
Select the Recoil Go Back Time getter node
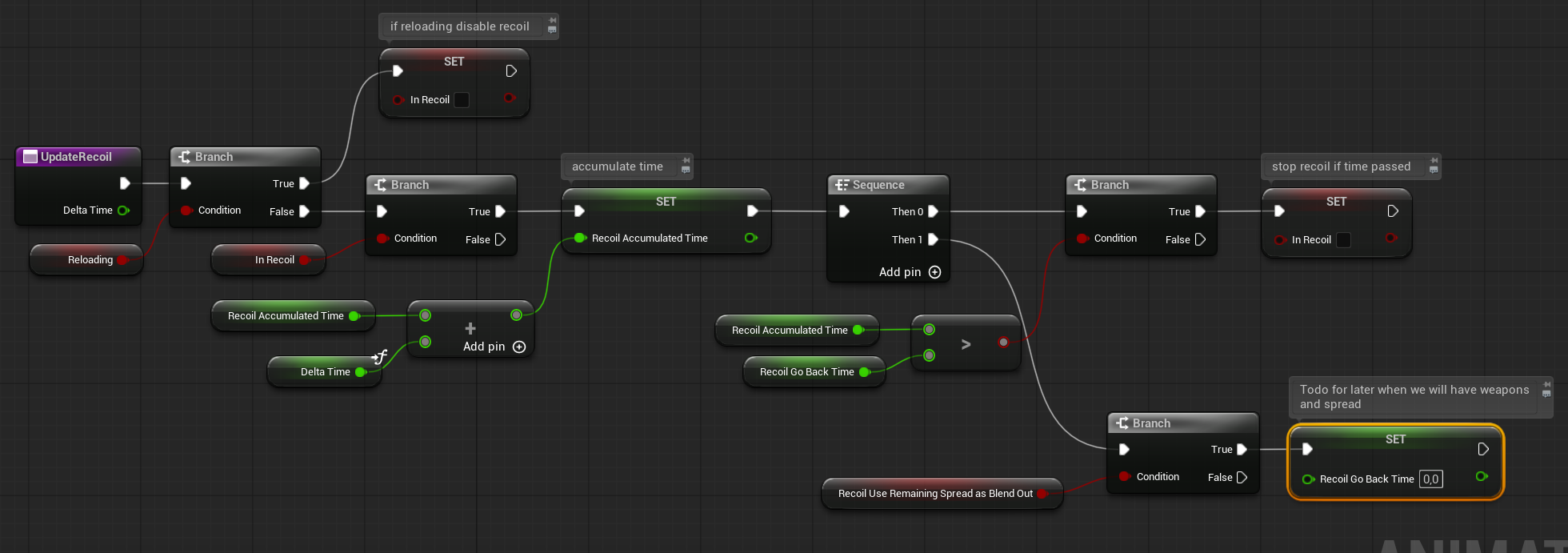coord(806,372)
